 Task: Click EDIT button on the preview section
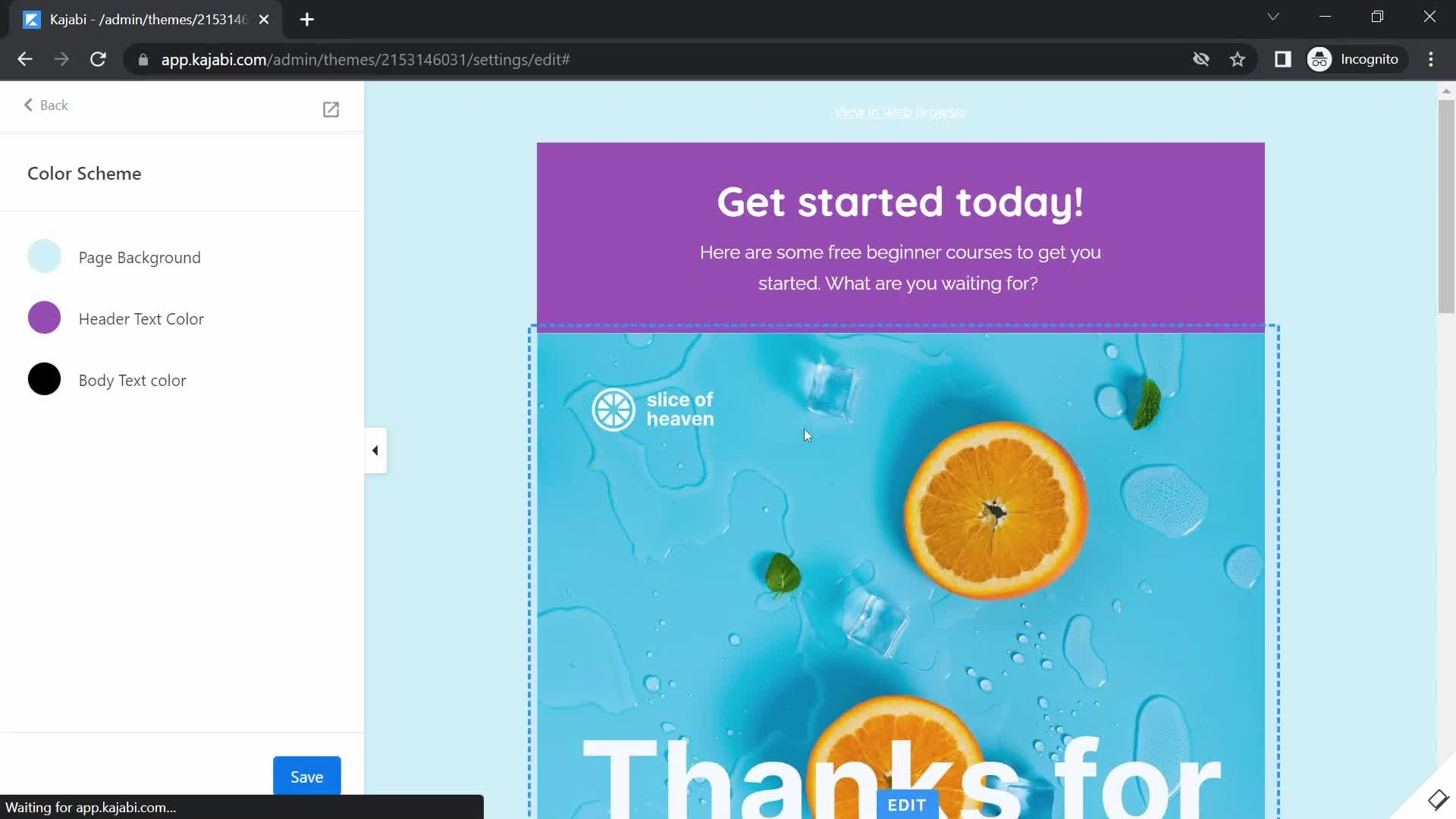click(x=906, y=804)
